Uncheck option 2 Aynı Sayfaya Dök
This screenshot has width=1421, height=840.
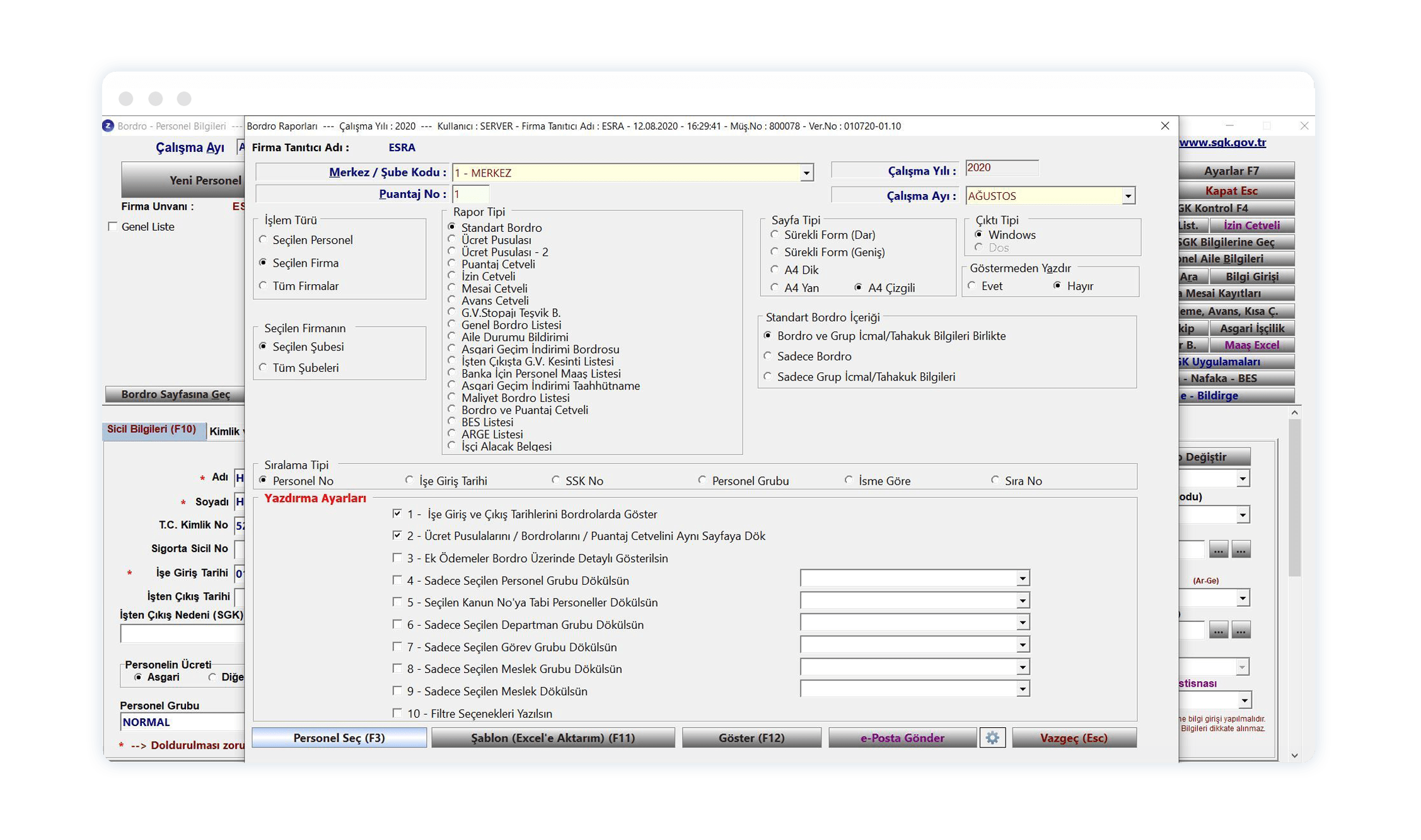tap(397, 536)
